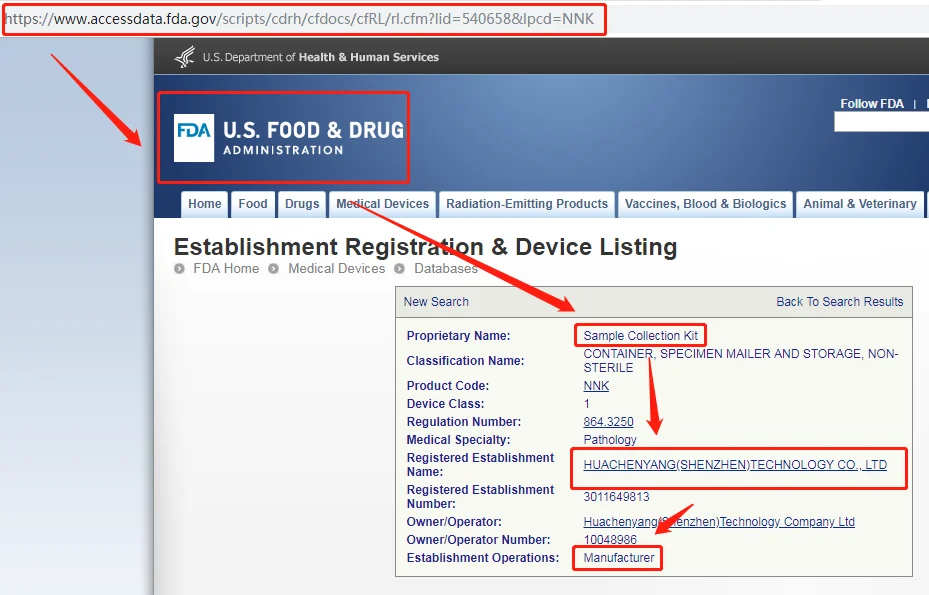The image size is (929, 595).
Task: Select owner/operator number 10048986
Action: 610,540
